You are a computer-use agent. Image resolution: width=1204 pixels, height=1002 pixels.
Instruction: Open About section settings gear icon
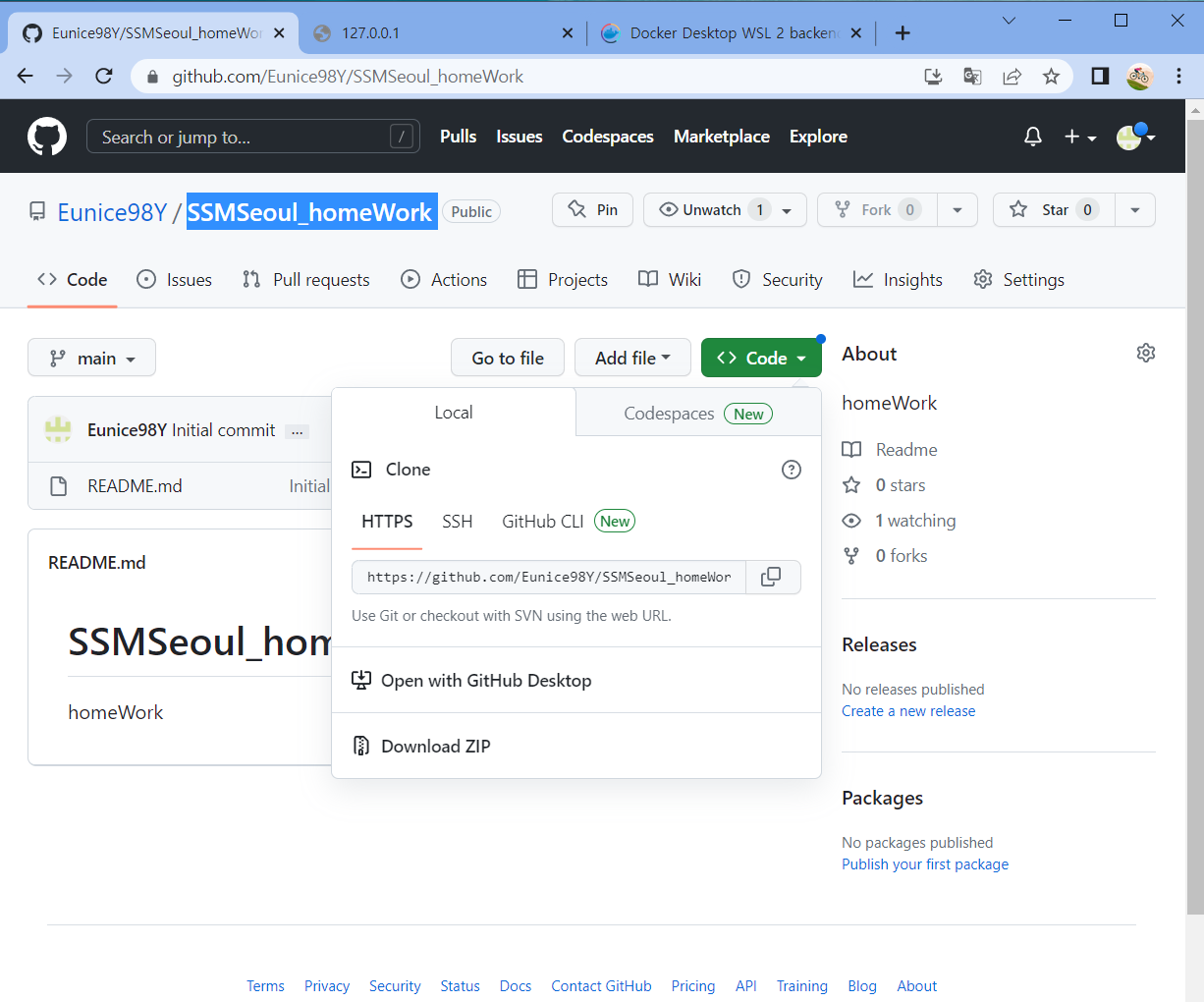1145,352
